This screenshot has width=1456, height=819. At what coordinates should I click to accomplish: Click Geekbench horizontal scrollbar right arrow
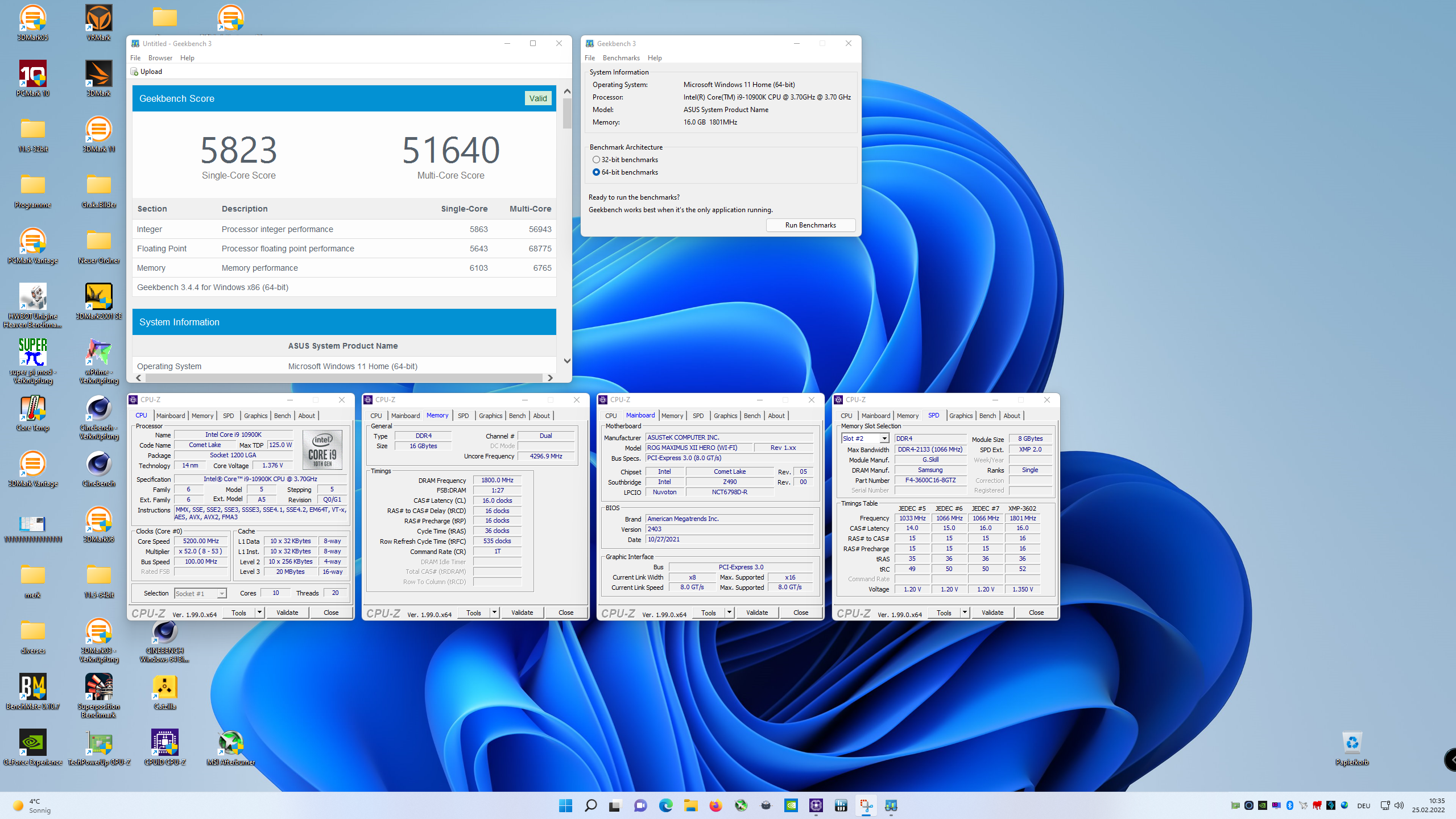click(x=550, y=378)
